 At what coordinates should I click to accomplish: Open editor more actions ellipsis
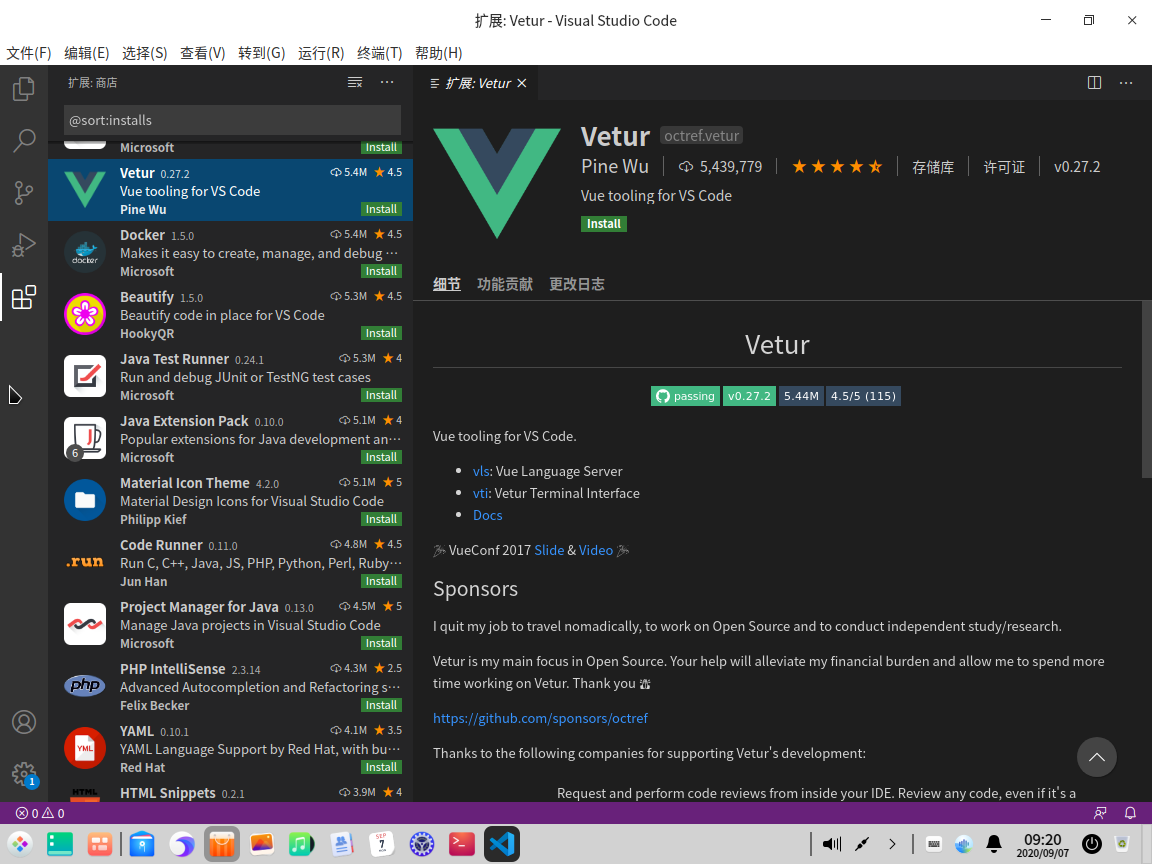click(x=1126, y=82)
